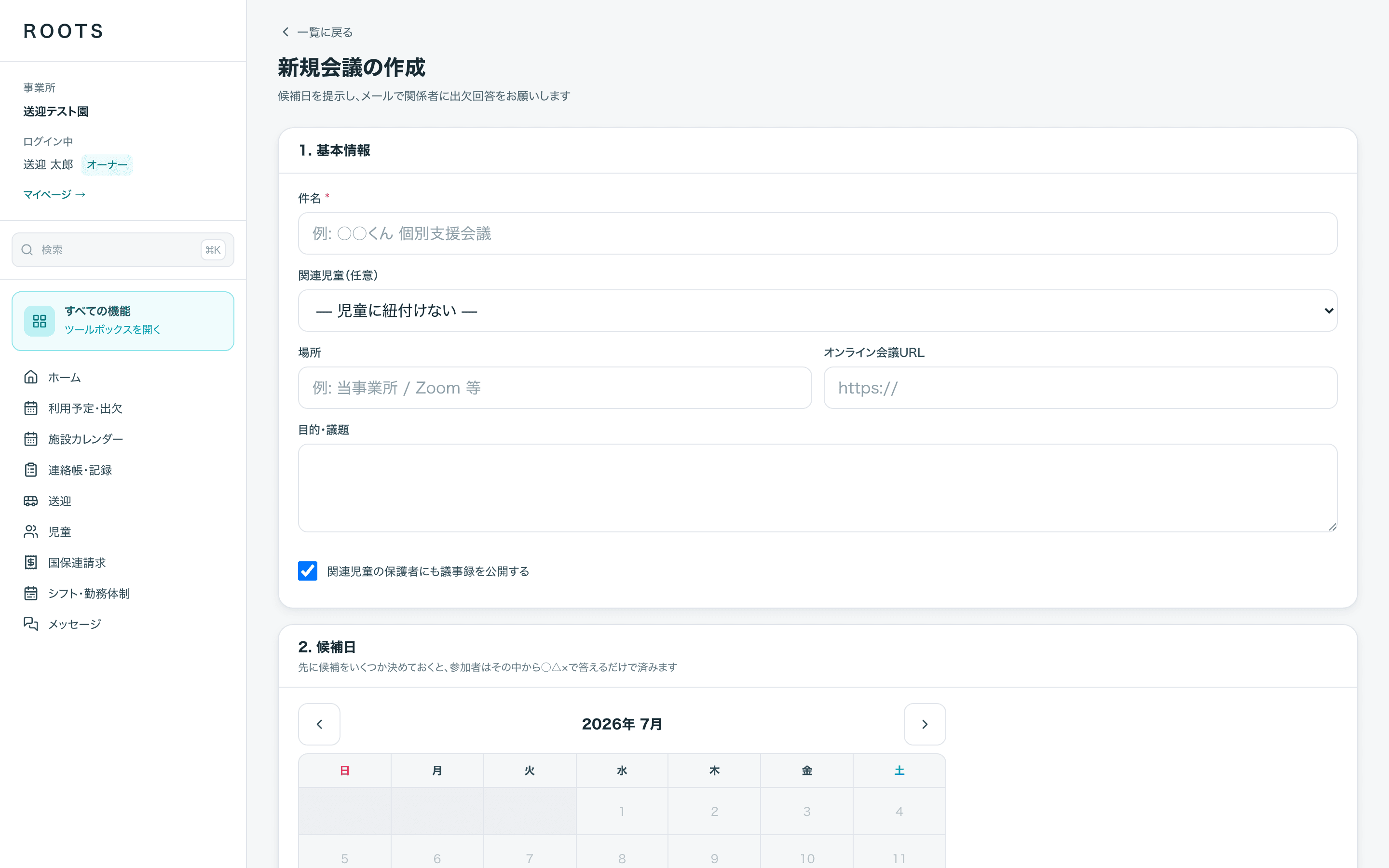Click the オーナー role badge
This screenshot has height=868, width=1389.
[107, 165]
